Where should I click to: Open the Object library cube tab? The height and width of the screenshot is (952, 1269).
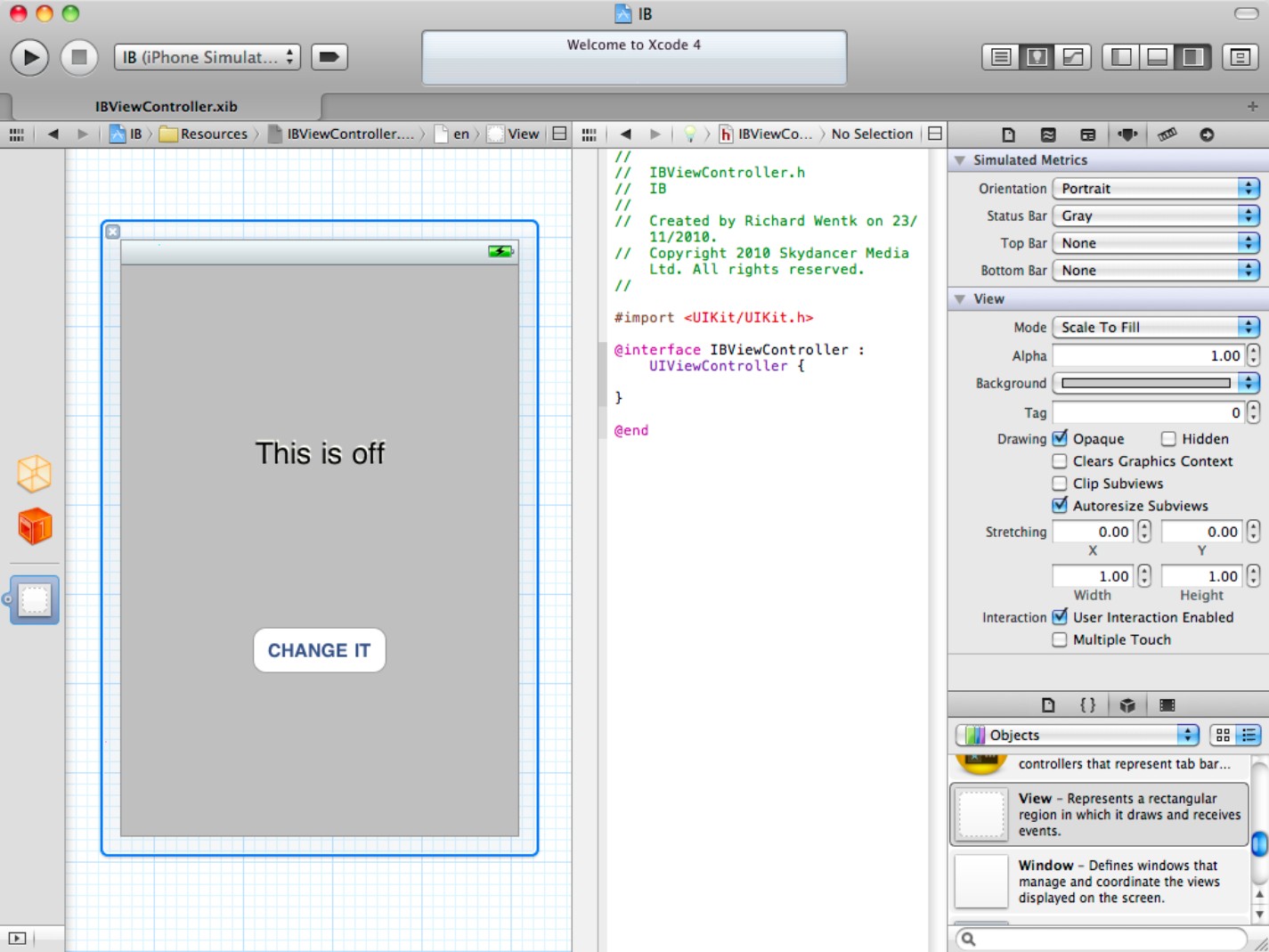(x=1127, y=705)
